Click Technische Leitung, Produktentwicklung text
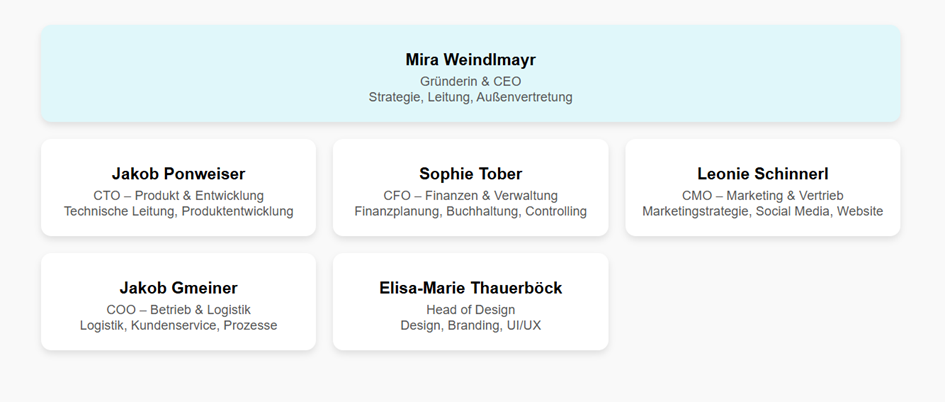Viewport: 945px width, 402px height. pos(178,211)
